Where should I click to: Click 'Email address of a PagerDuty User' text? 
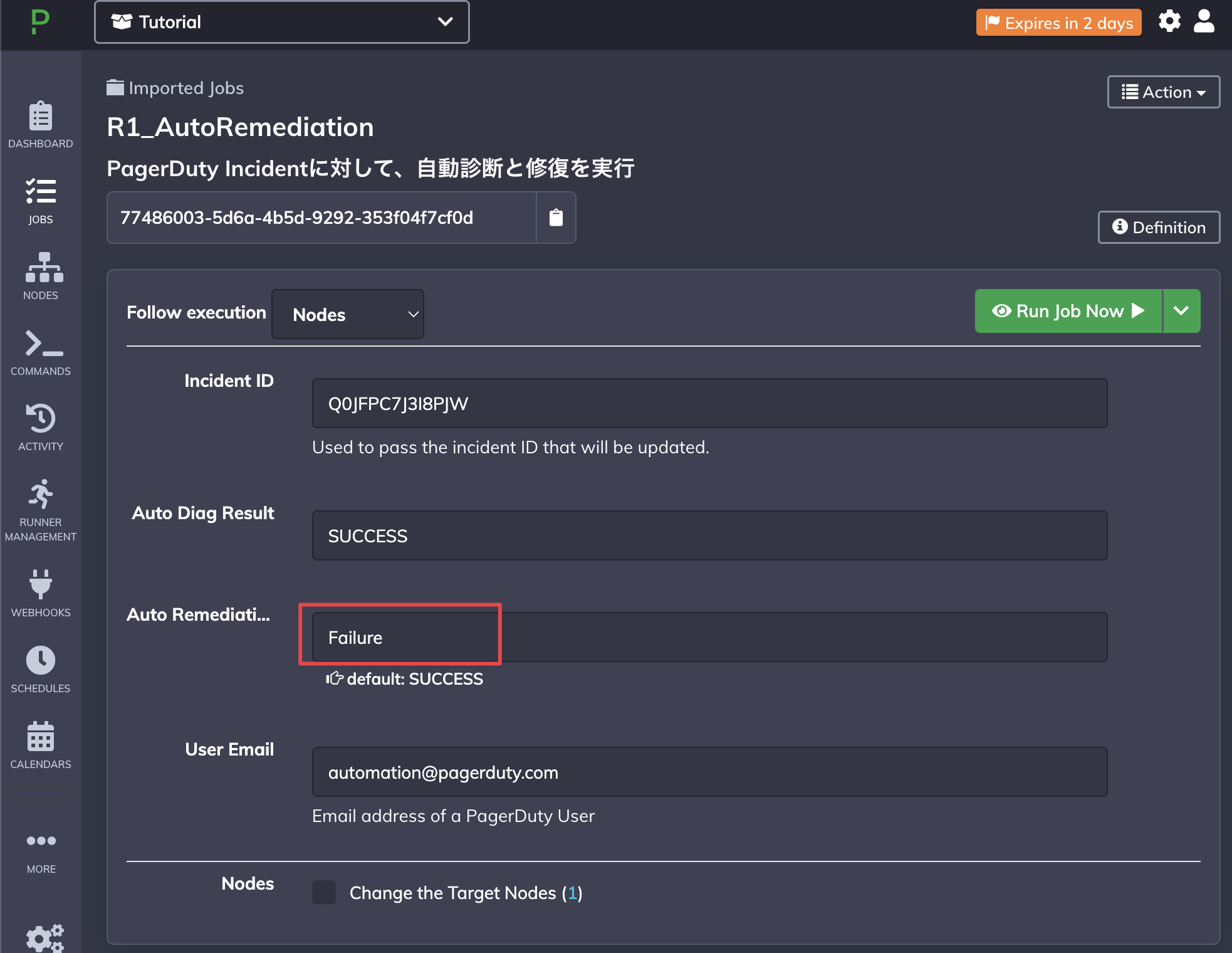tap(453, 816)
